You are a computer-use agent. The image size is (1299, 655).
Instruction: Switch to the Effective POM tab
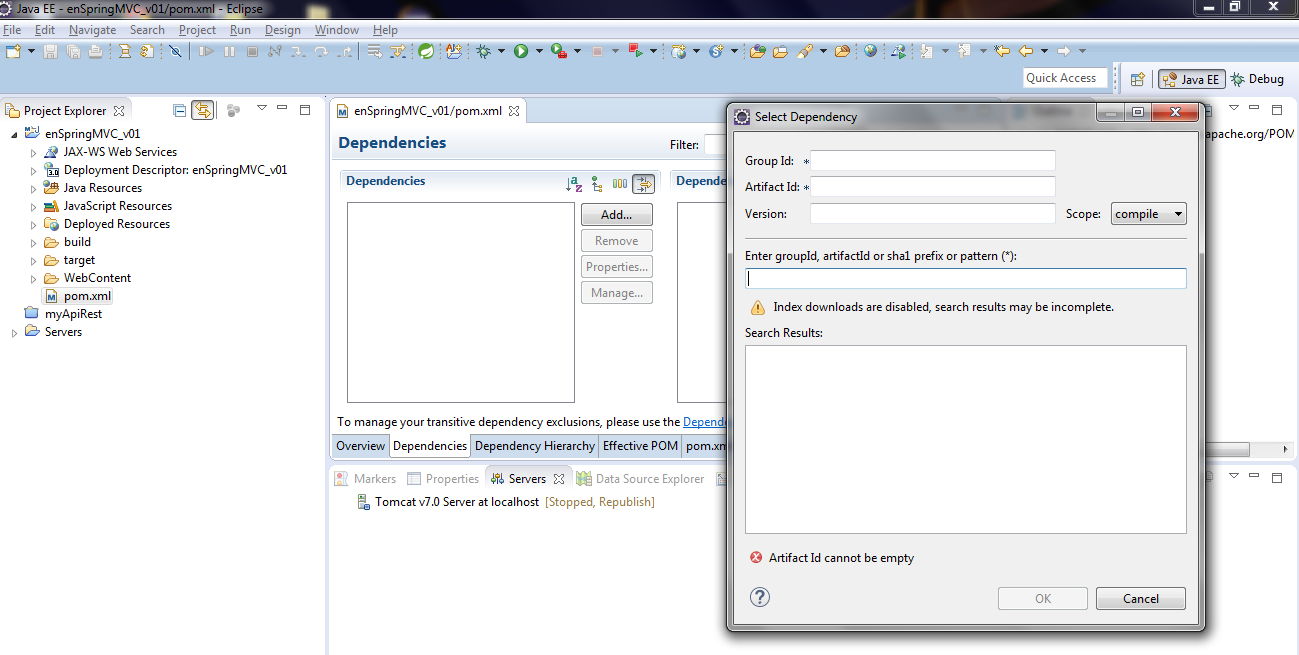coord(640,446)
